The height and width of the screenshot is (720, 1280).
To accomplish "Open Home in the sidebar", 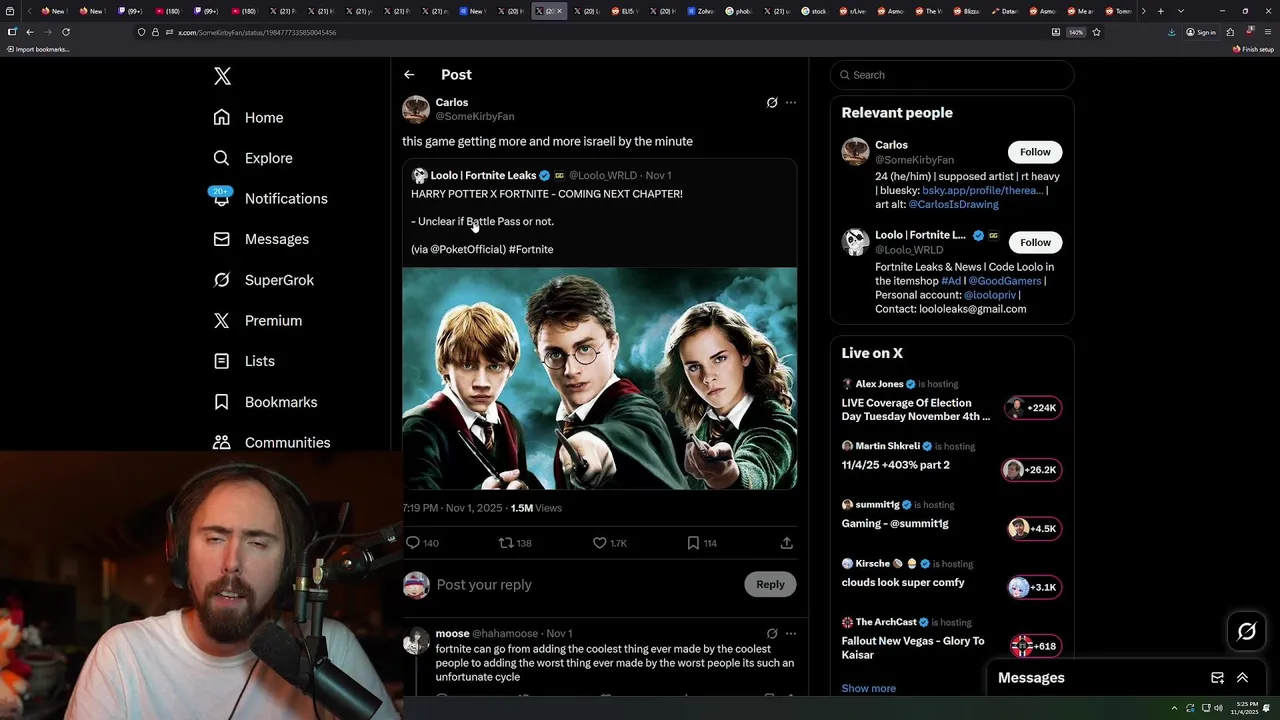I will 248,117.
